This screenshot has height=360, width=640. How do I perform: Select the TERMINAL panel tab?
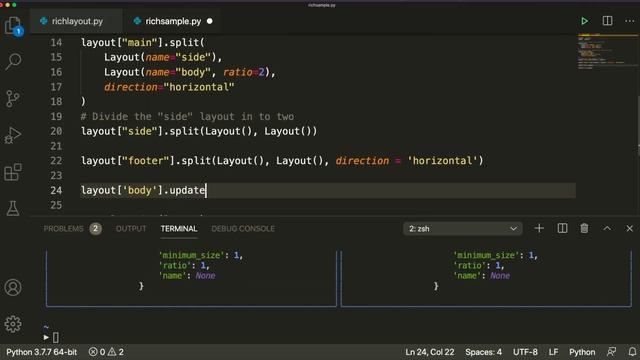(x=179, y=229)
